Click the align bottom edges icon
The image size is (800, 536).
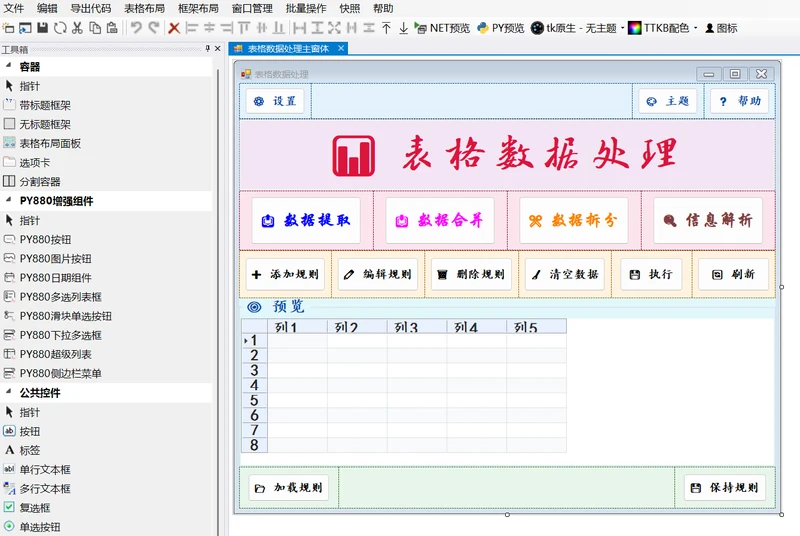click(279, 28)
